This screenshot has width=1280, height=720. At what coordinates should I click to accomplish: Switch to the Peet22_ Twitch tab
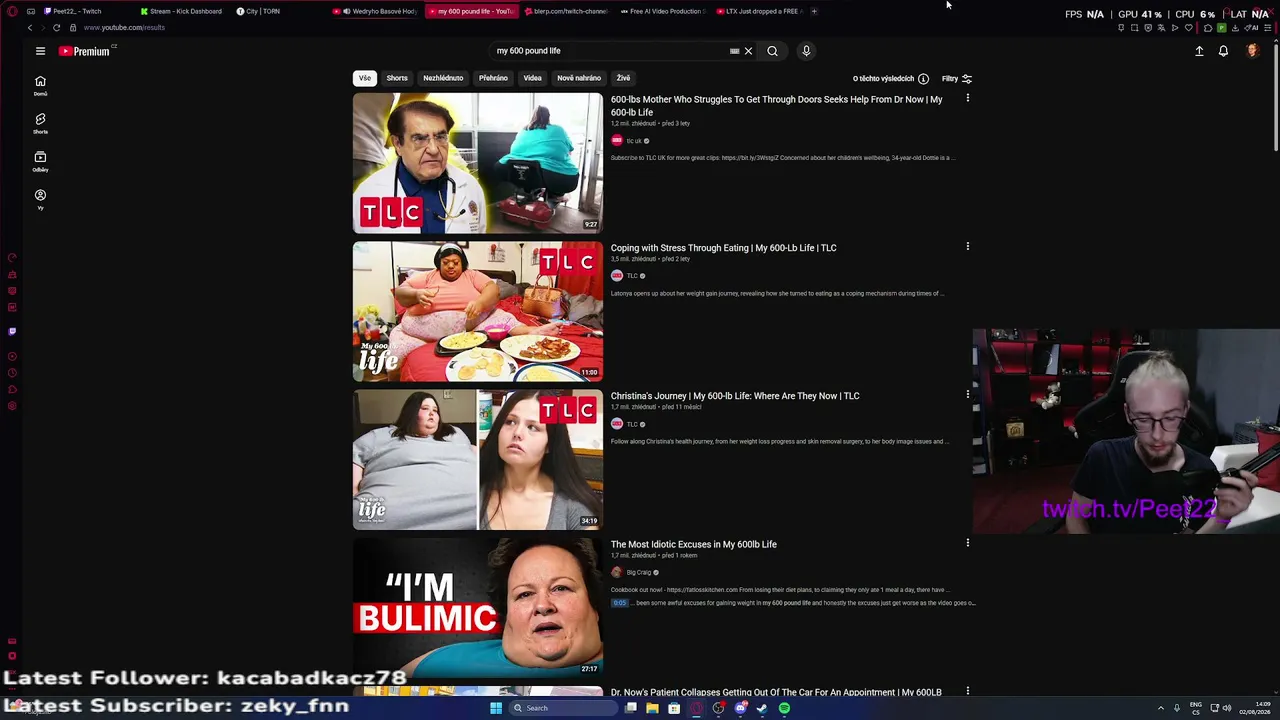point(72,11)
